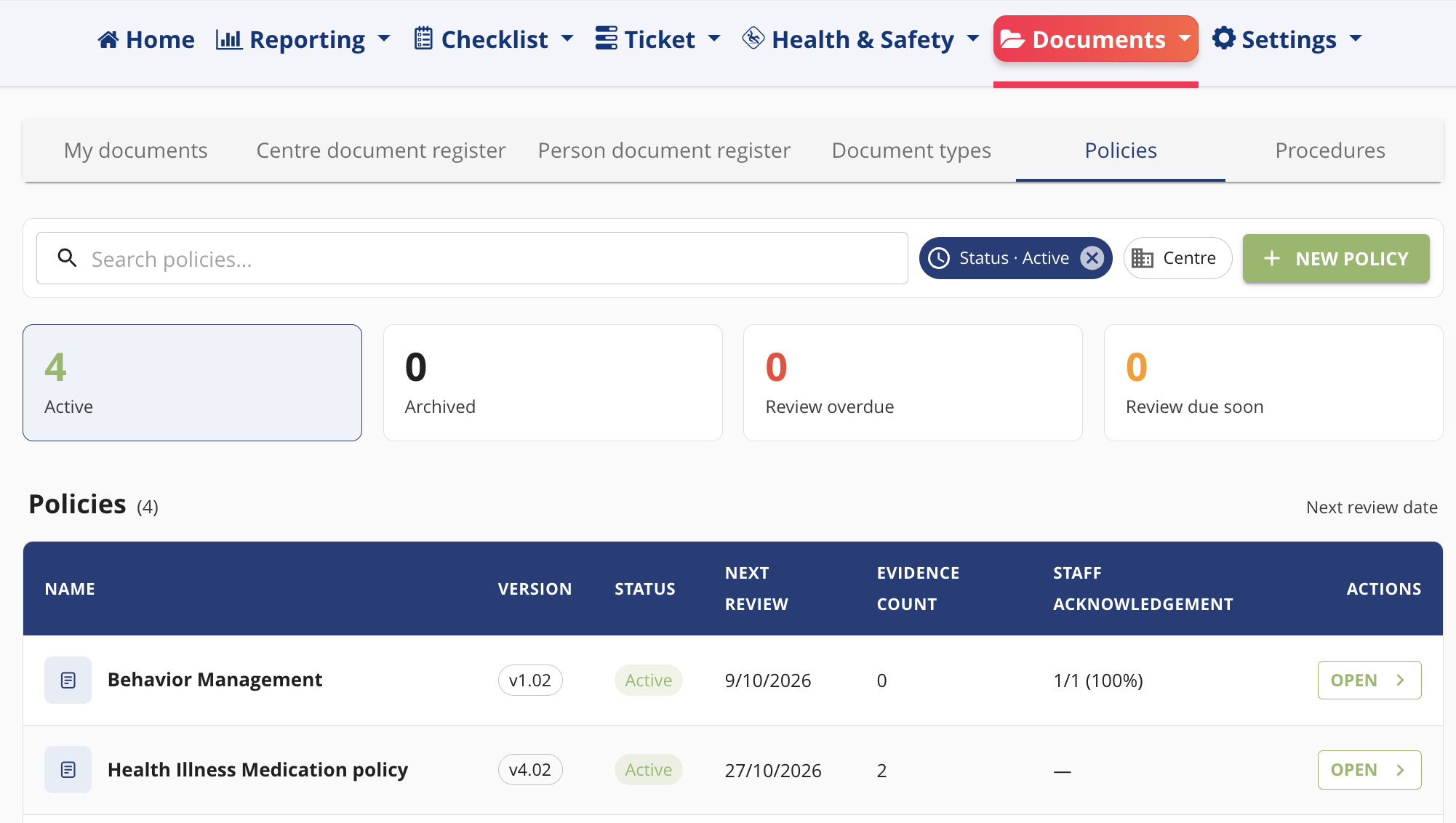Expand the Checklist dropdown arrow
1456x823 pixels.
coord(567,38)
